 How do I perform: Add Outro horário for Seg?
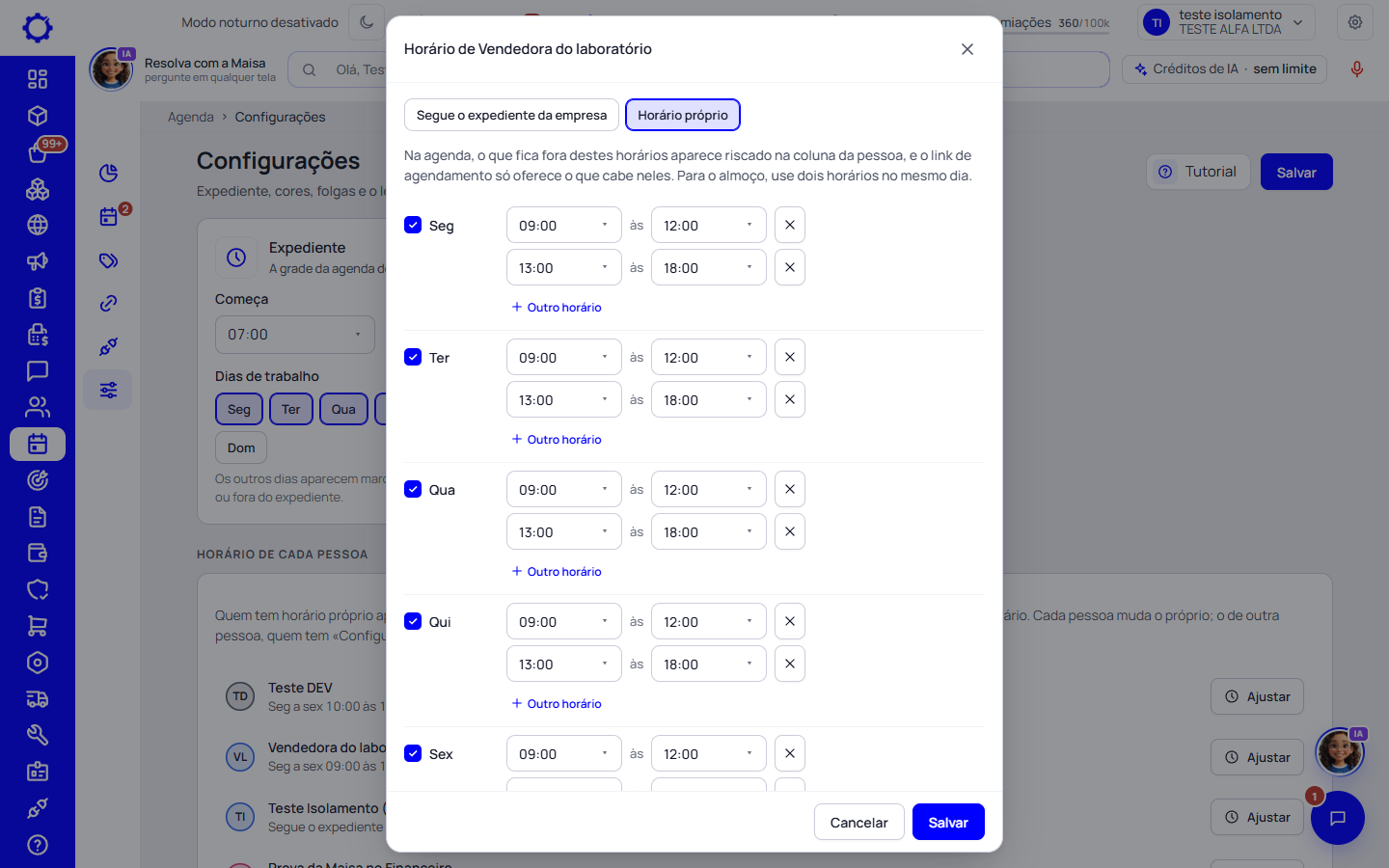557,307
